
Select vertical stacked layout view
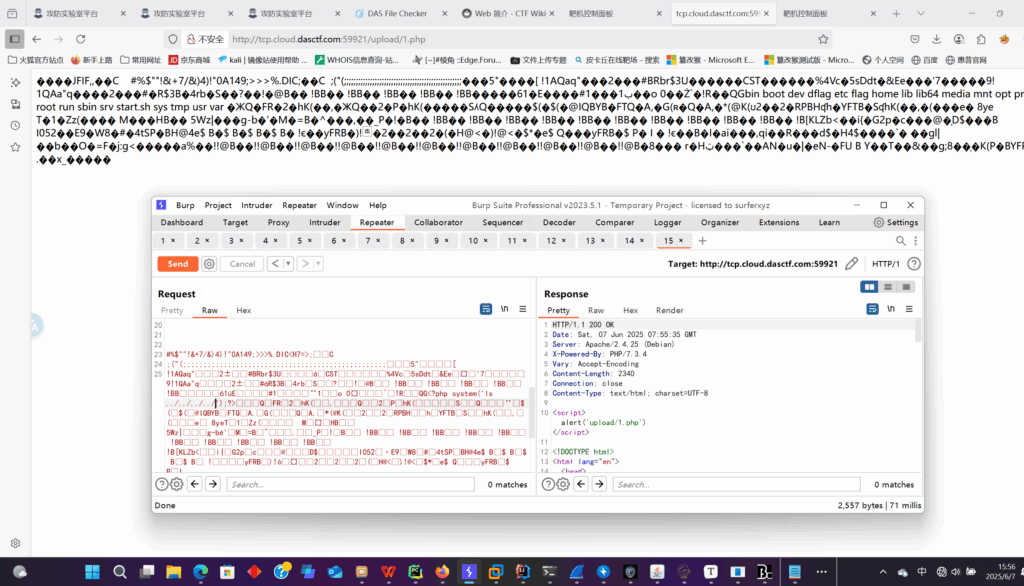pos(888,287)
